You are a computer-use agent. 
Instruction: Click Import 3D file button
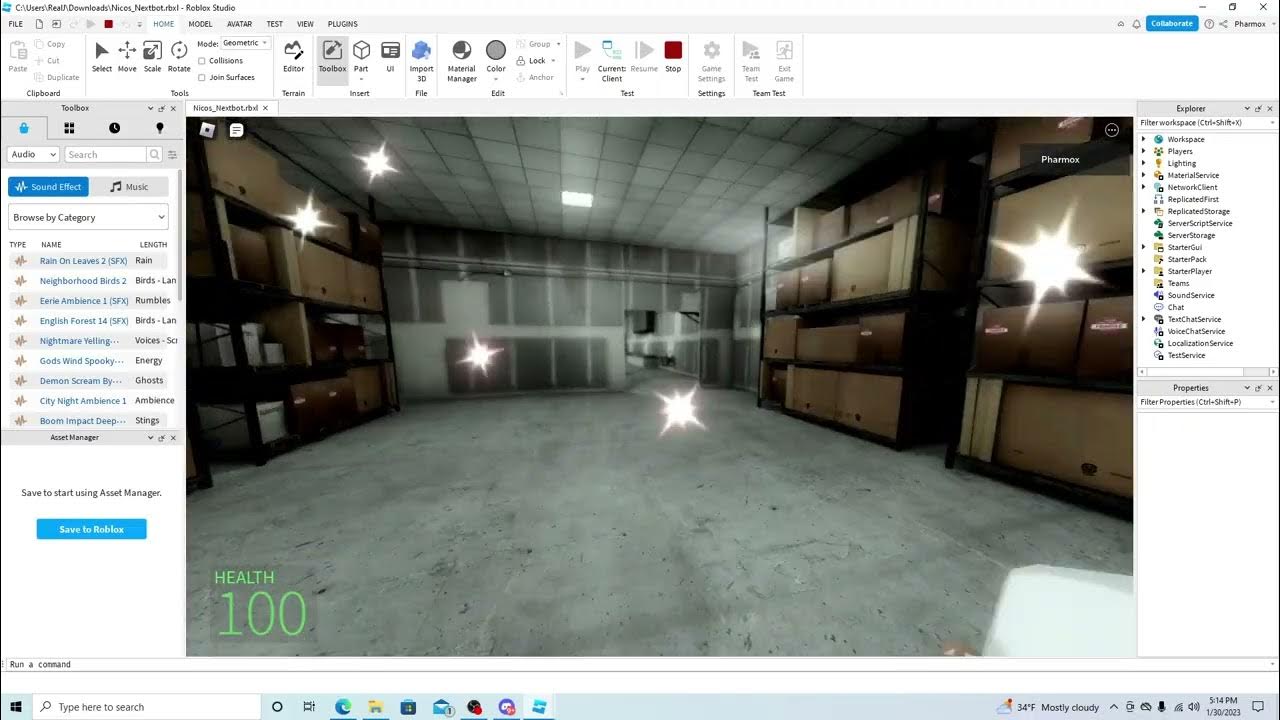tap(421, 61)
